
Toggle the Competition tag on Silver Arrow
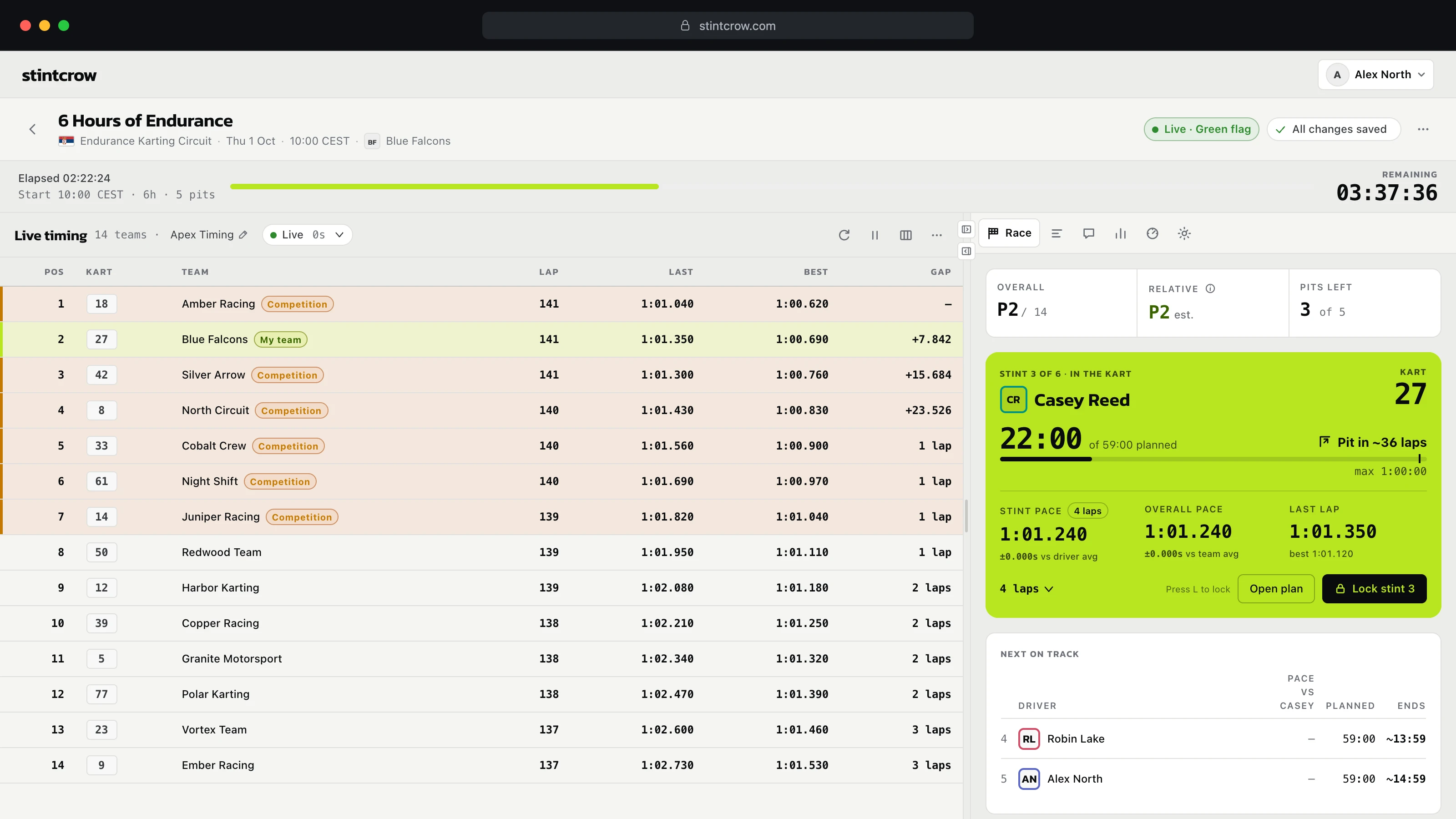point(287,375)
